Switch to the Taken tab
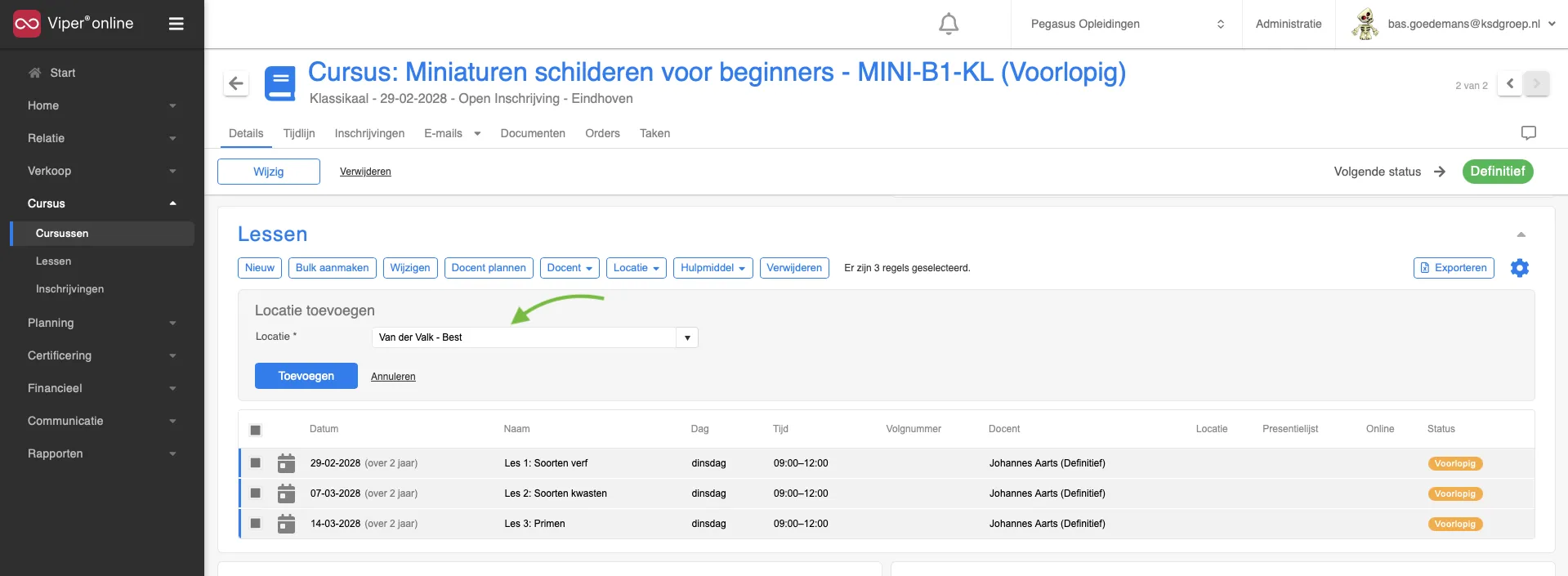Image resolution: width=1568 pixels, height=576 pixels. [654, 133]
